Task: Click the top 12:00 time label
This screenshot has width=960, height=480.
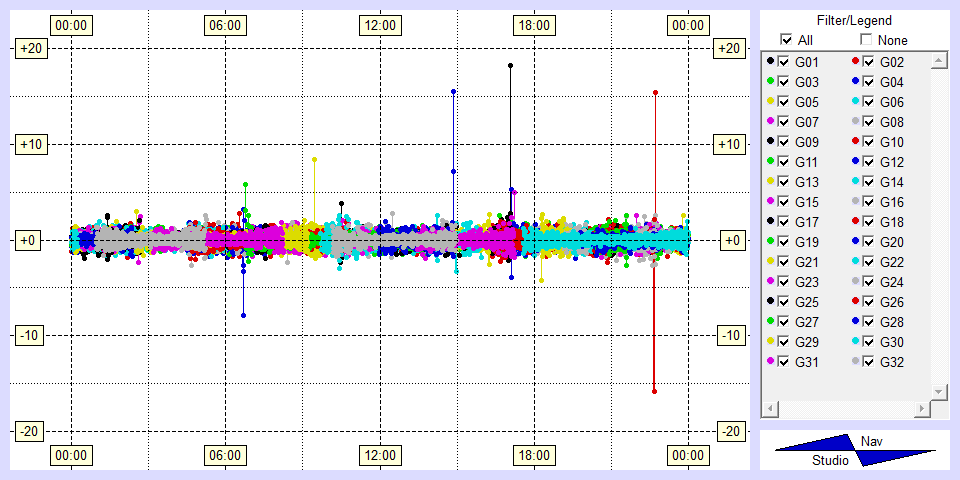Action: [379, 25]
